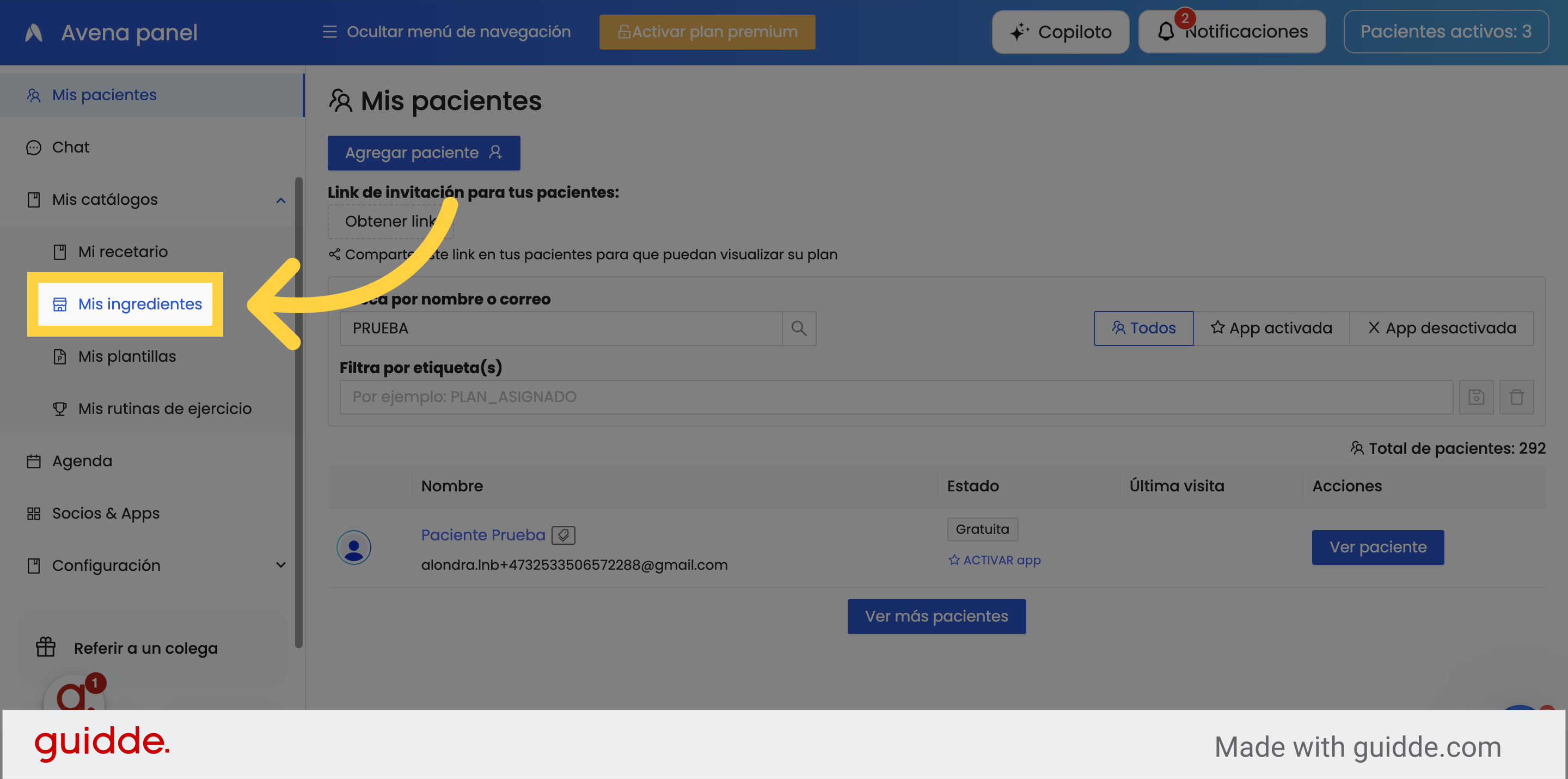Expand the Configuración menu
This screenshot has height=779, width=1568.
coord(280,565)
